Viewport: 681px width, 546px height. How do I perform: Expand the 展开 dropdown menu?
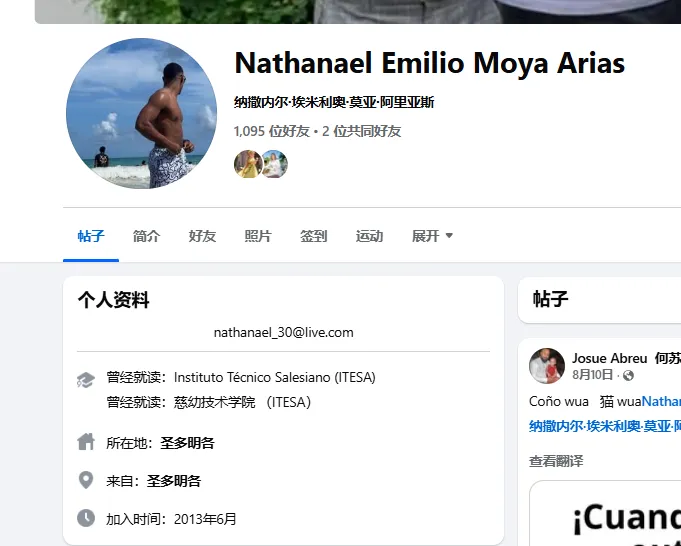pyautogui.click(x=432, y=236)
